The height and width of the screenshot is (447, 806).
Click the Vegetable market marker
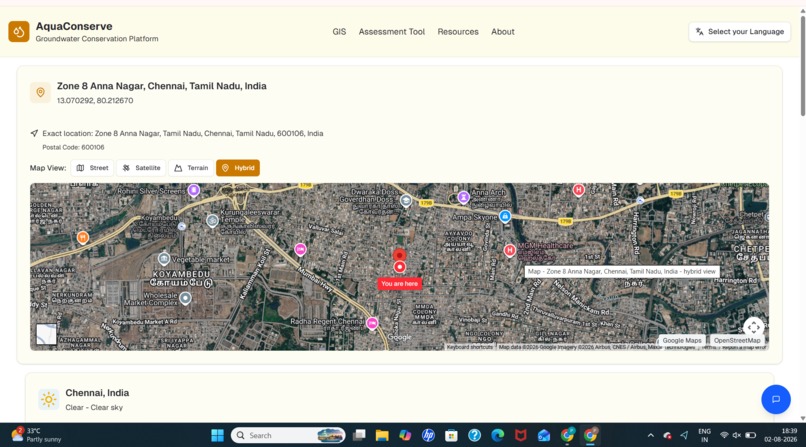(x=164, y=258)
